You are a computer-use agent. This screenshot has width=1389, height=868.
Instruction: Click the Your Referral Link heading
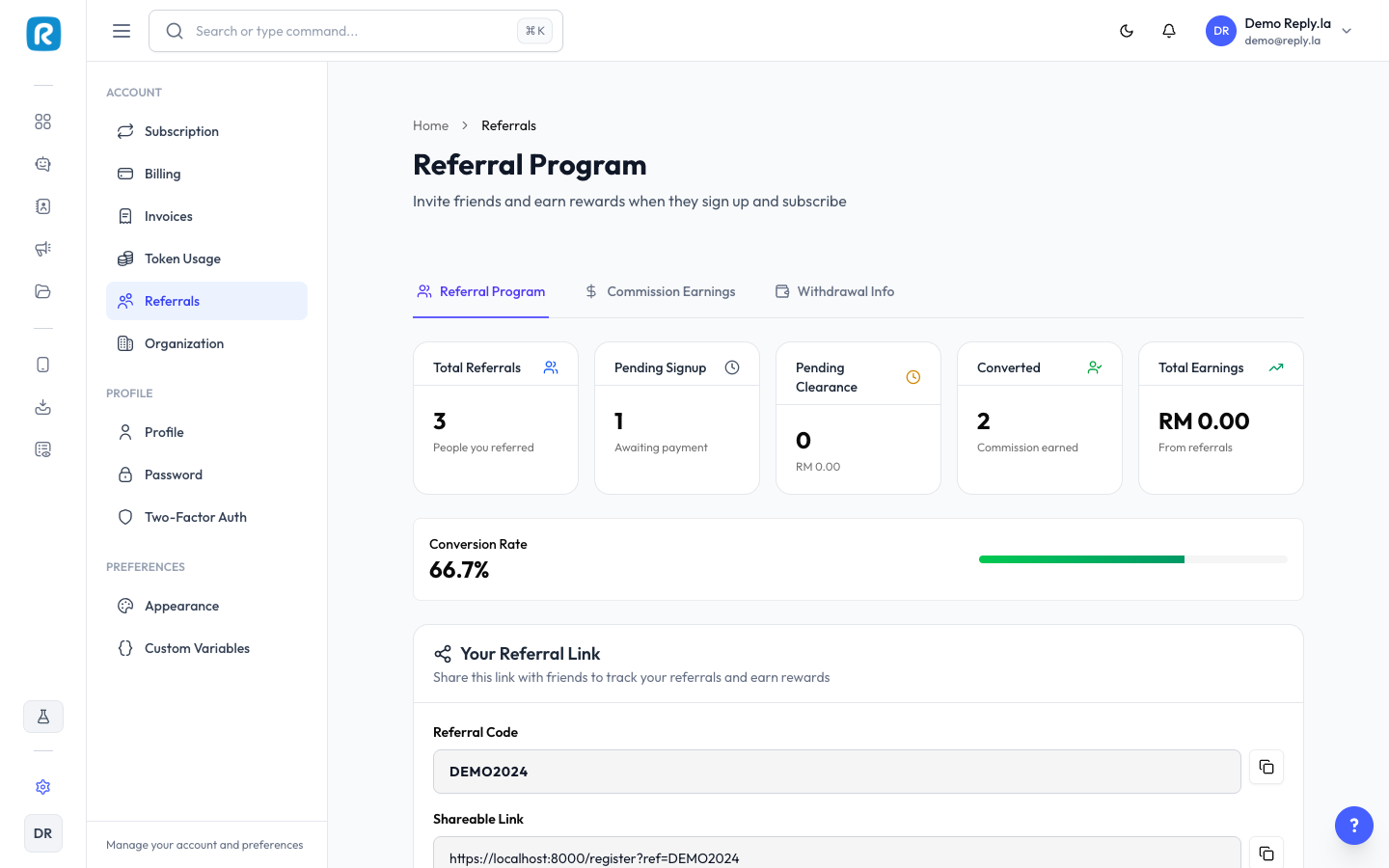pos(531,654)
